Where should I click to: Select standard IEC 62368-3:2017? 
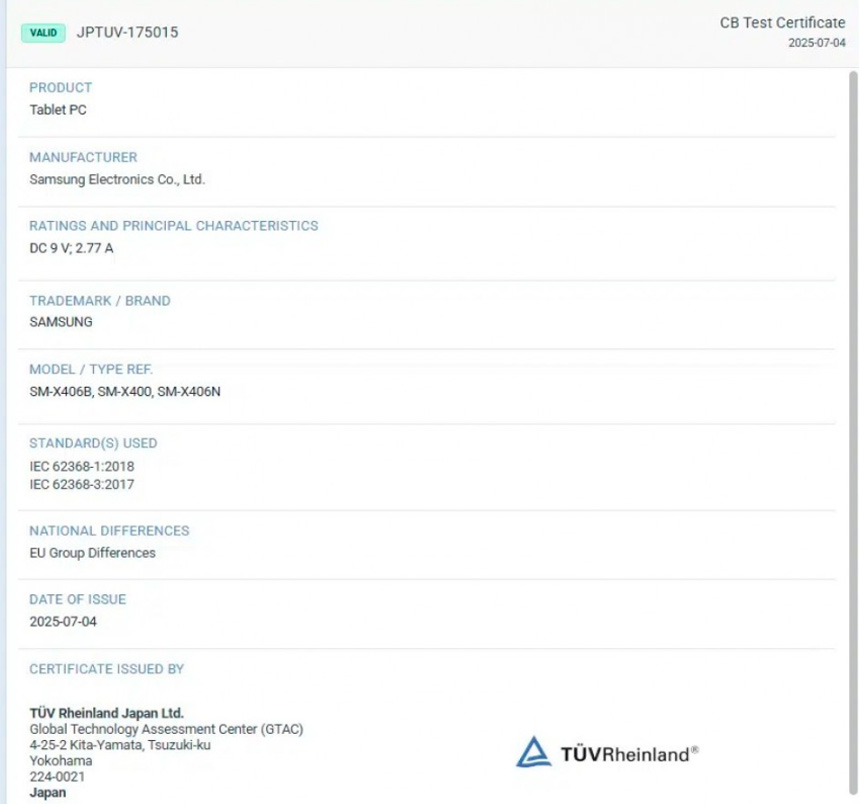[x=82, y=484]
